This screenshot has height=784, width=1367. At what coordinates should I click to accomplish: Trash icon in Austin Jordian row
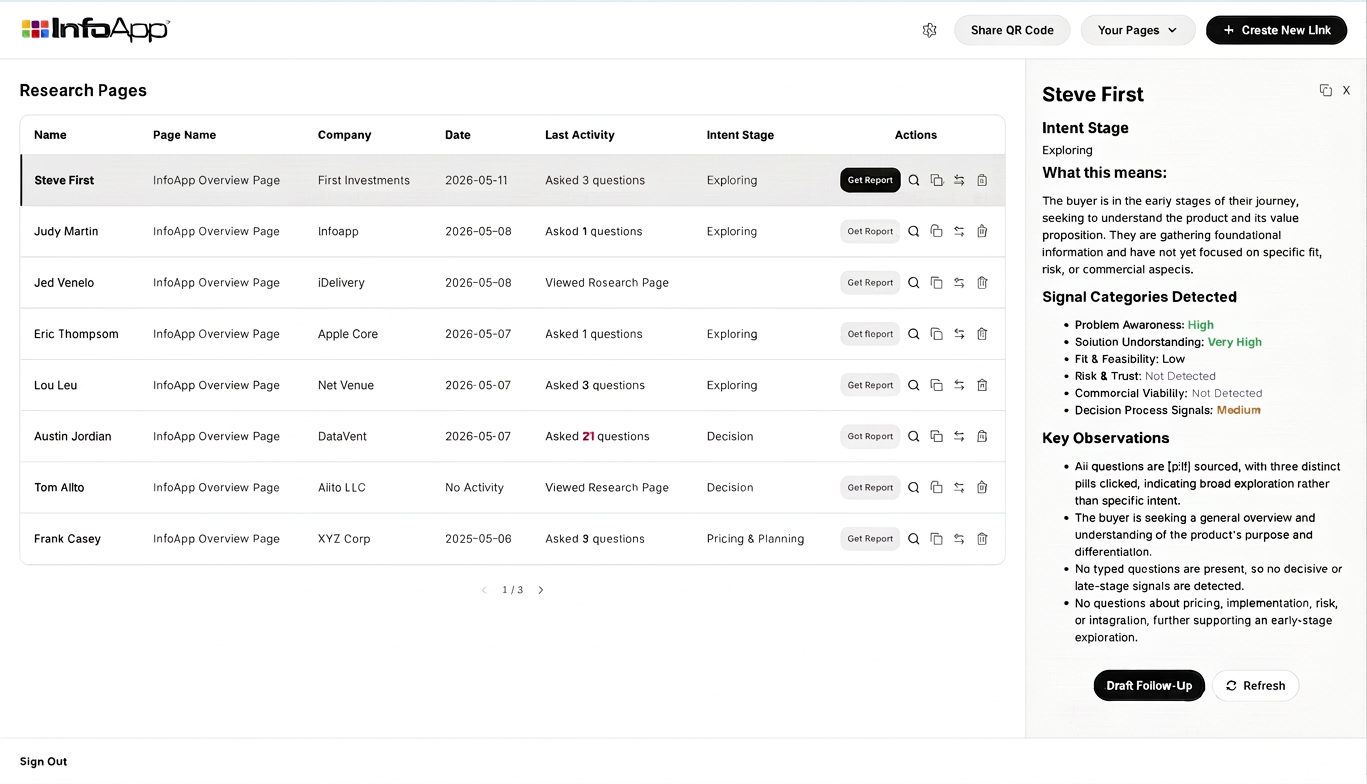(x=982, y=436)
